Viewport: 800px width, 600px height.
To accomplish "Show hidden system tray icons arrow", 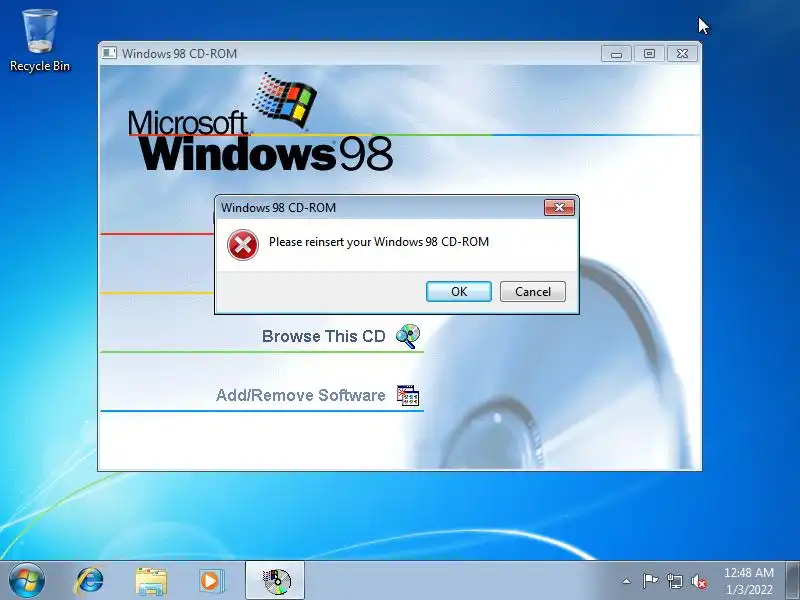I will coord(627,581).
